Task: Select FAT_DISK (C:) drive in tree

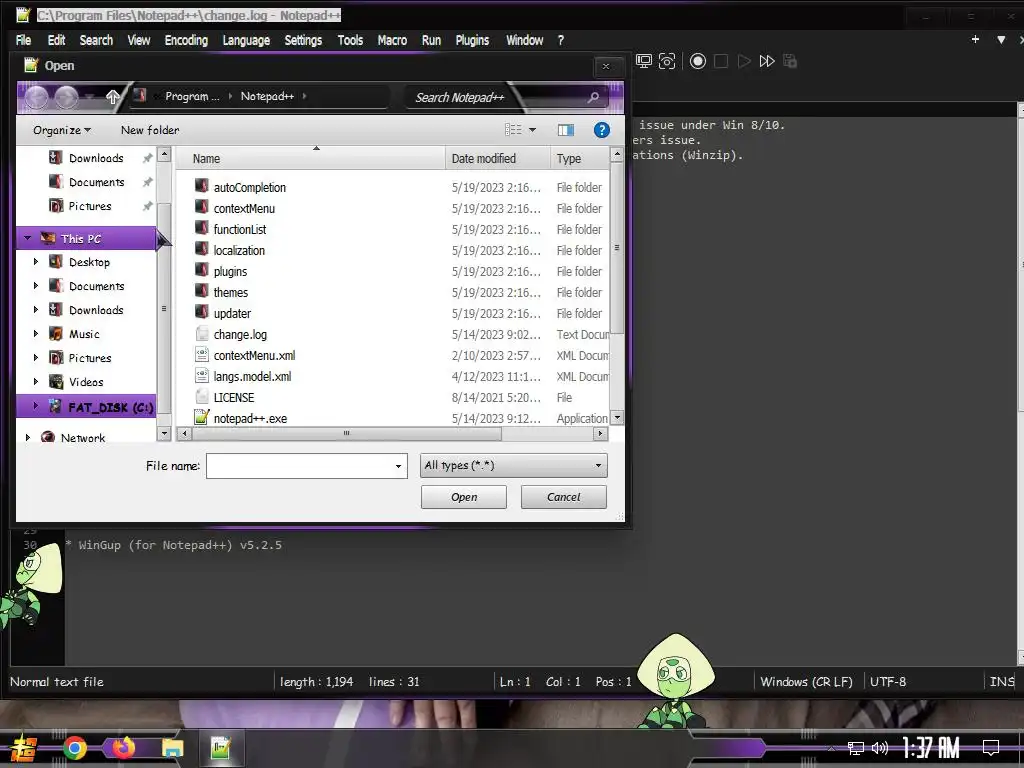Action: pos(86,407)
